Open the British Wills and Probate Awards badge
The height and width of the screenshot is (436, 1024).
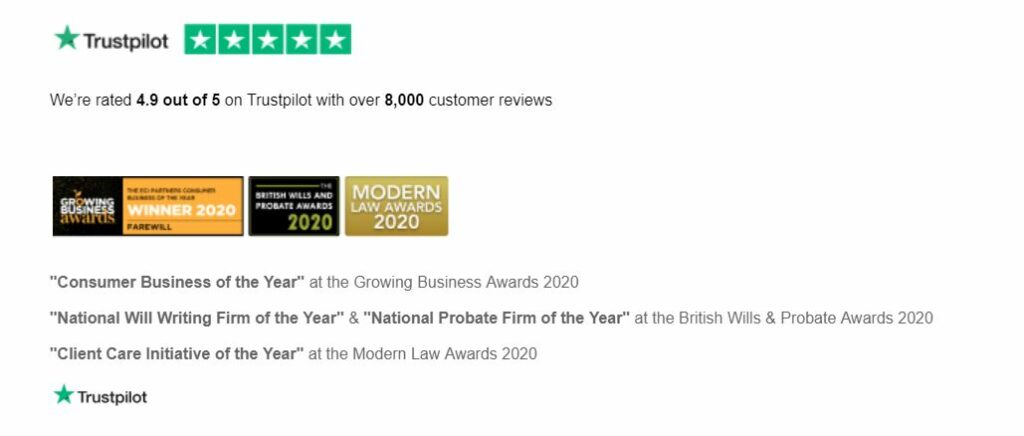[x=294, y=206]
